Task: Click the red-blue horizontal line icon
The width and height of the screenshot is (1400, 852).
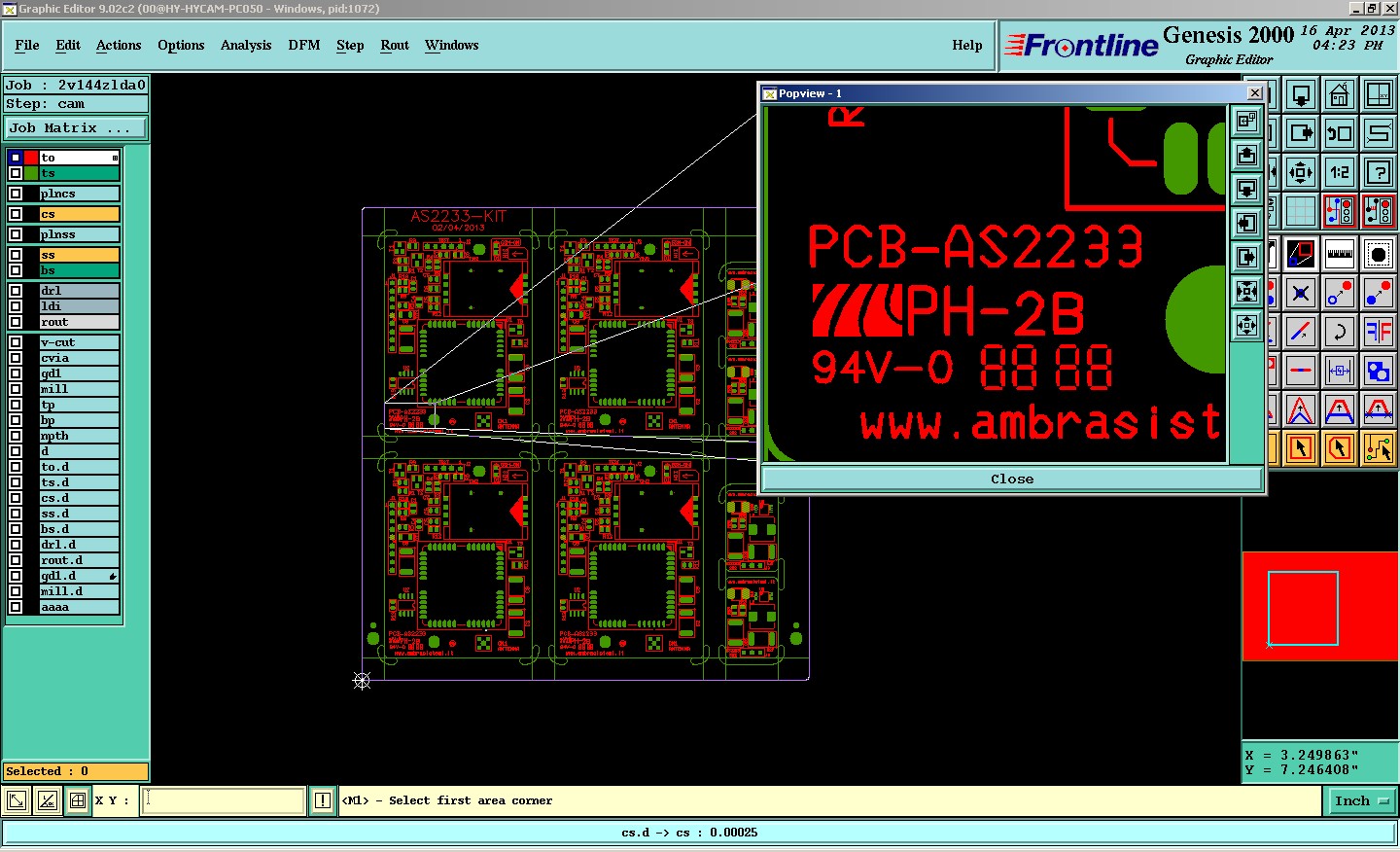Action: pos(1301,371)
